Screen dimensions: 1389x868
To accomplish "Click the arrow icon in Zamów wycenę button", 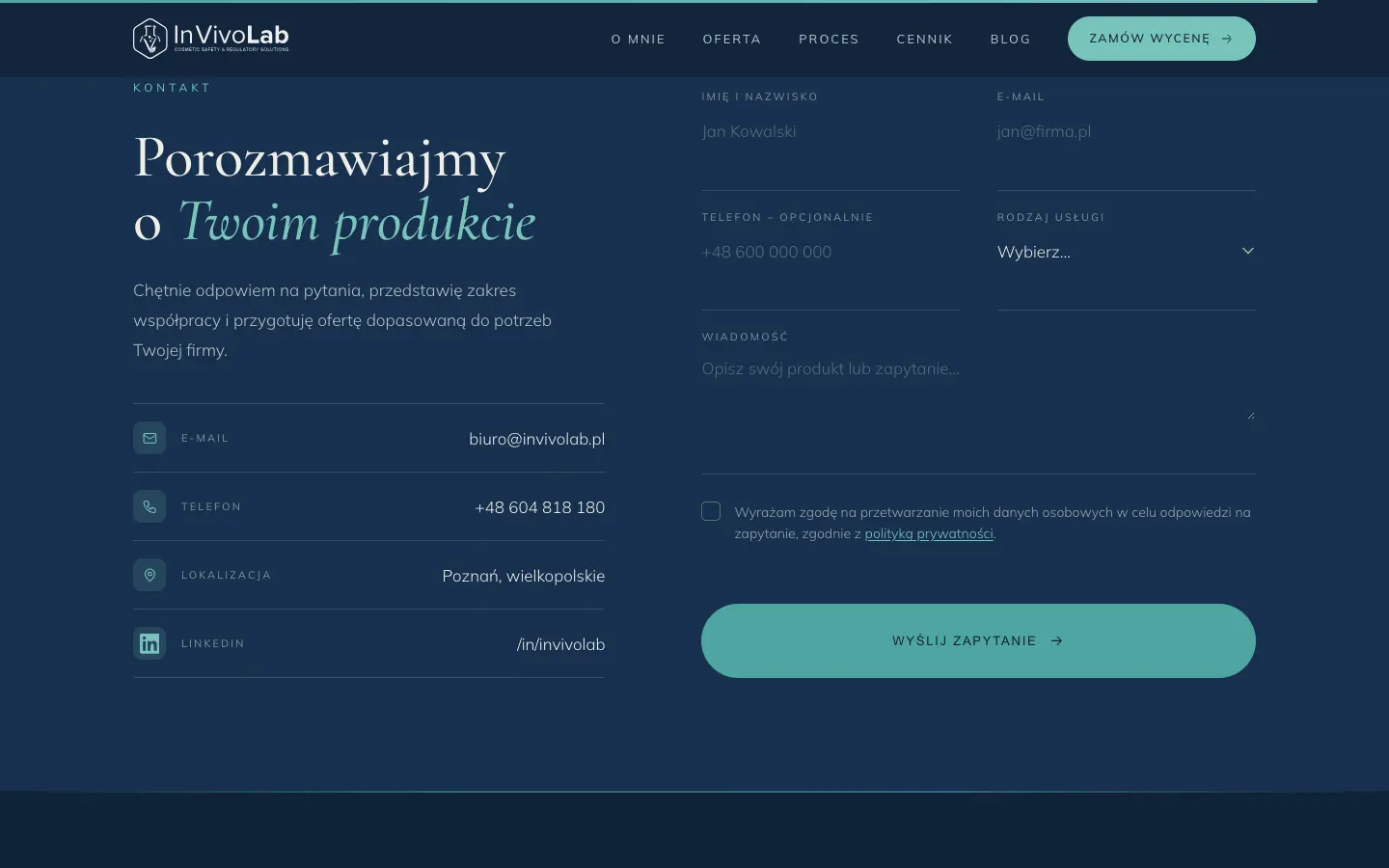I will (1227, 39).
